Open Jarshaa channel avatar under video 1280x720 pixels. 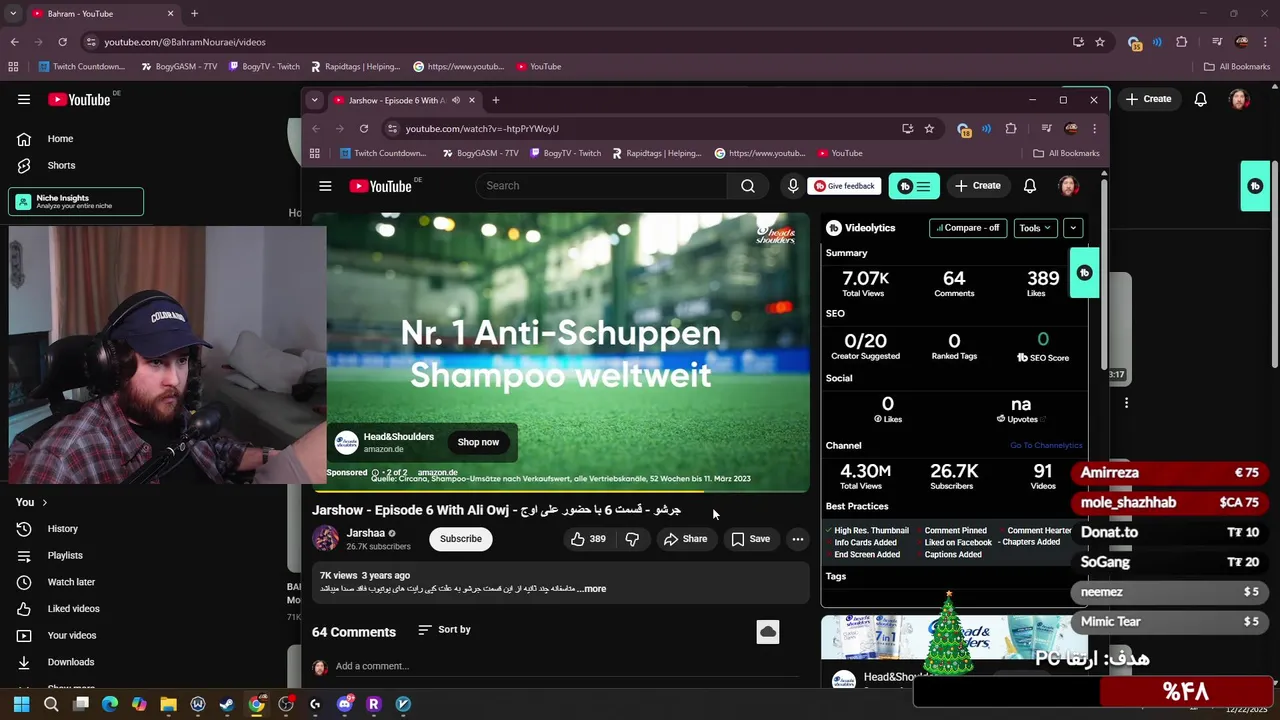[326, 539]
